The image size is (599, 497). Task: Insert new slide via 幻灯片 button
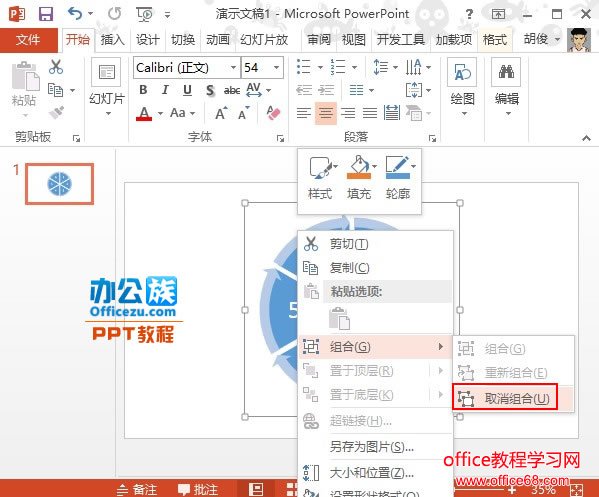click(107, 86)
